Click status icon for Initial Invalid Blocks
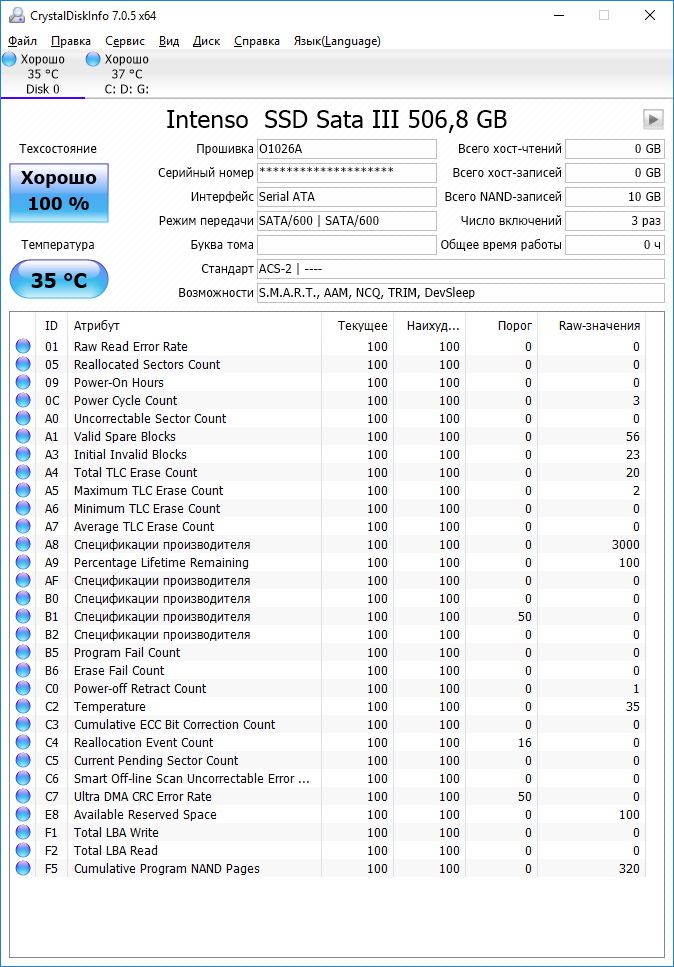This screenshot has height=967, width=674. click(x=23, y=455)
